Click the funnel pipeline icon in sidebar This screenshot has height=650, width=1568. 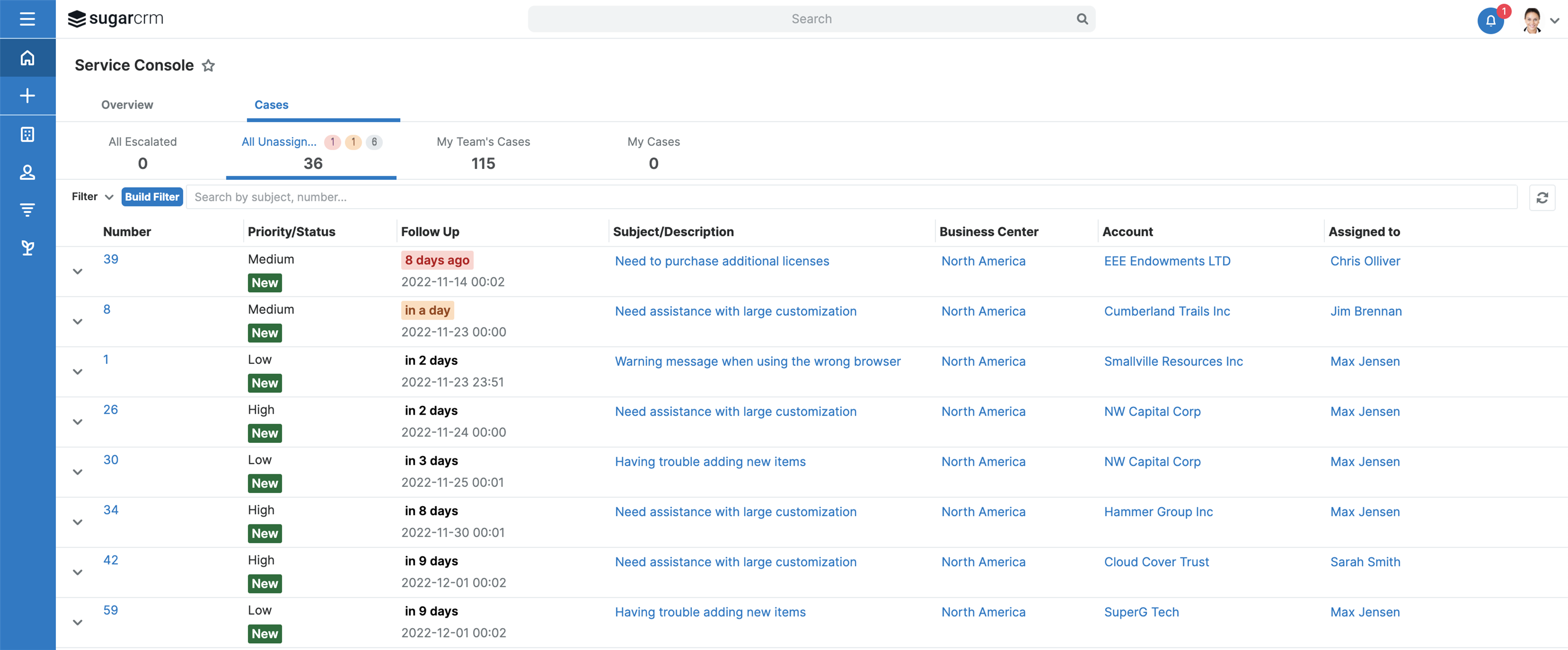27,210
